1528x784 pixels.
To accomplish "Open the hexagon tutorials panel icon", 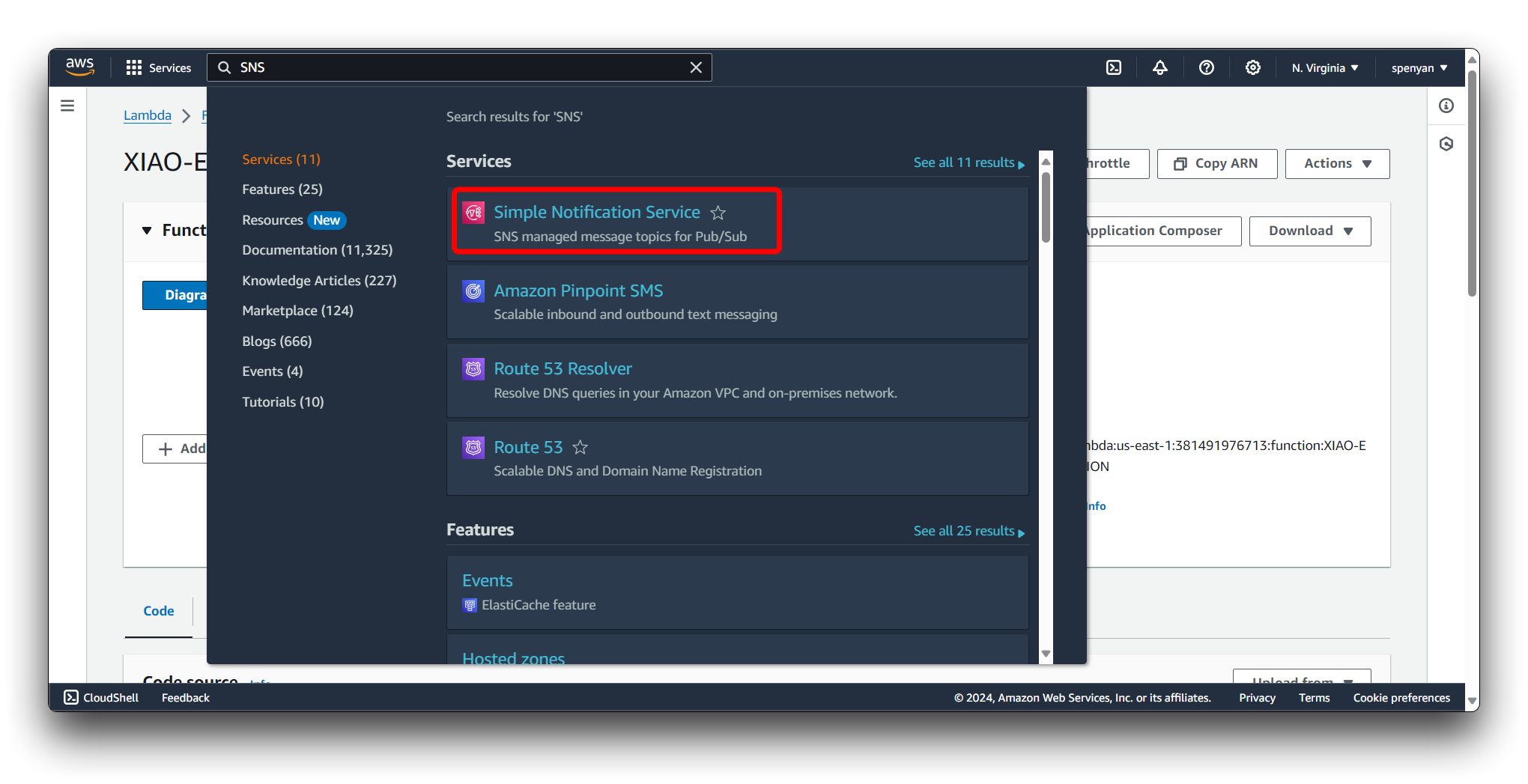I will coord(1446,144).
